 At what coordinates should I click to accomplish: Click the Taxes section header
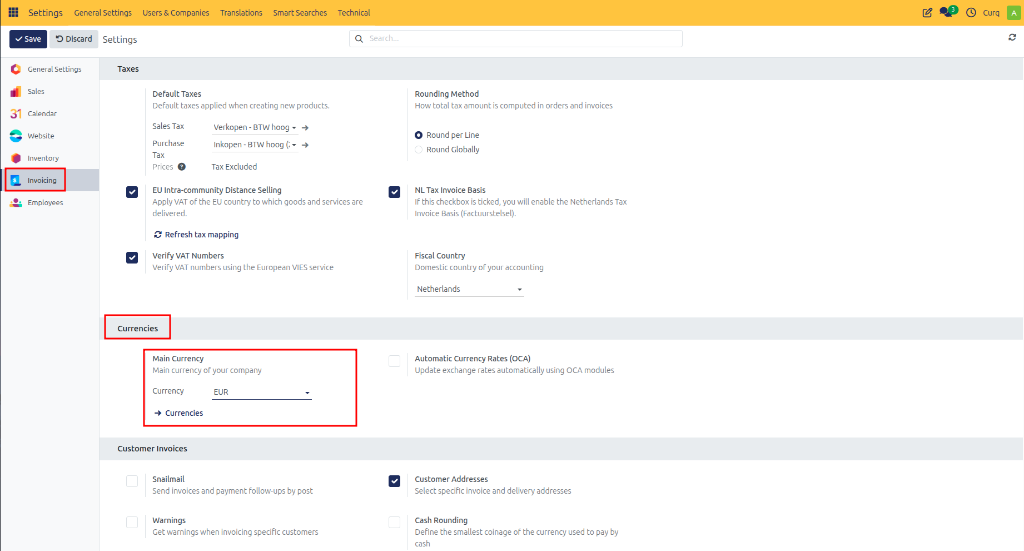(x=128, y=69)
